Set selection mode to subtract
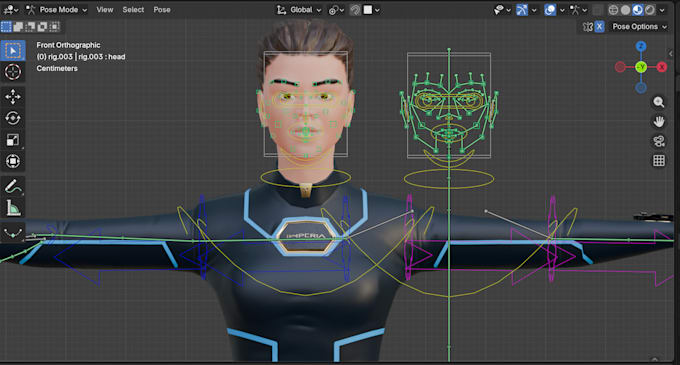Viewport: 680px width, 365px height. click(x=30, y=27)
